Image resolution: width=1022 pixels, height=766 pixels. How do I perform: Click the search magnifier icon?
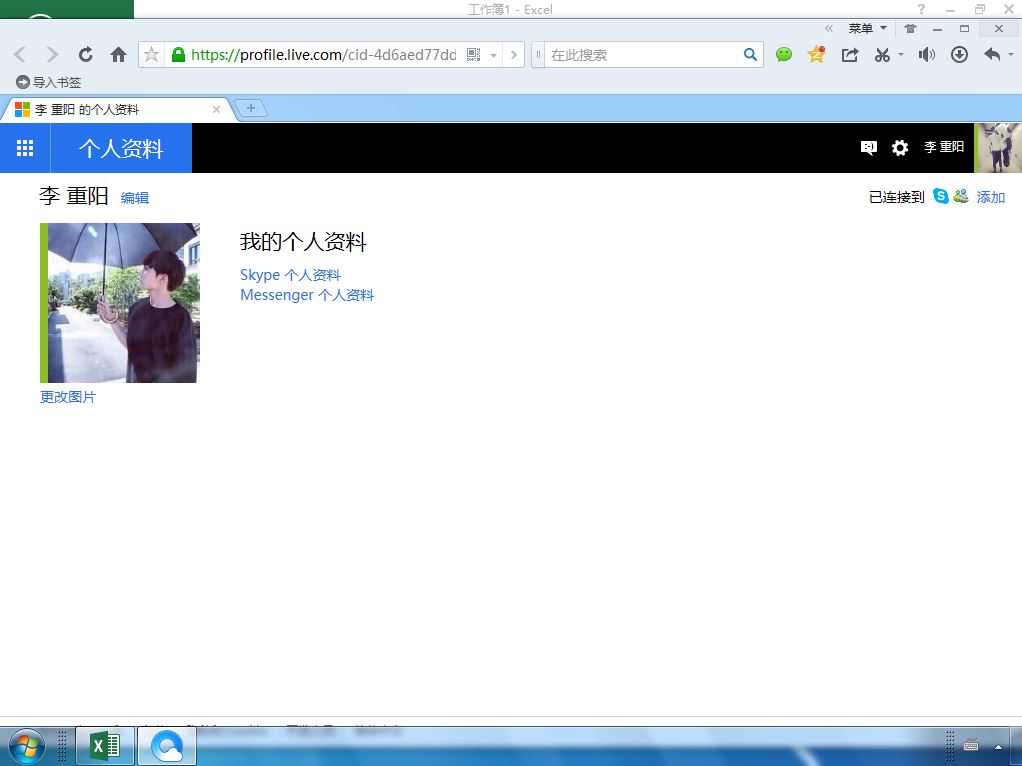750,55
